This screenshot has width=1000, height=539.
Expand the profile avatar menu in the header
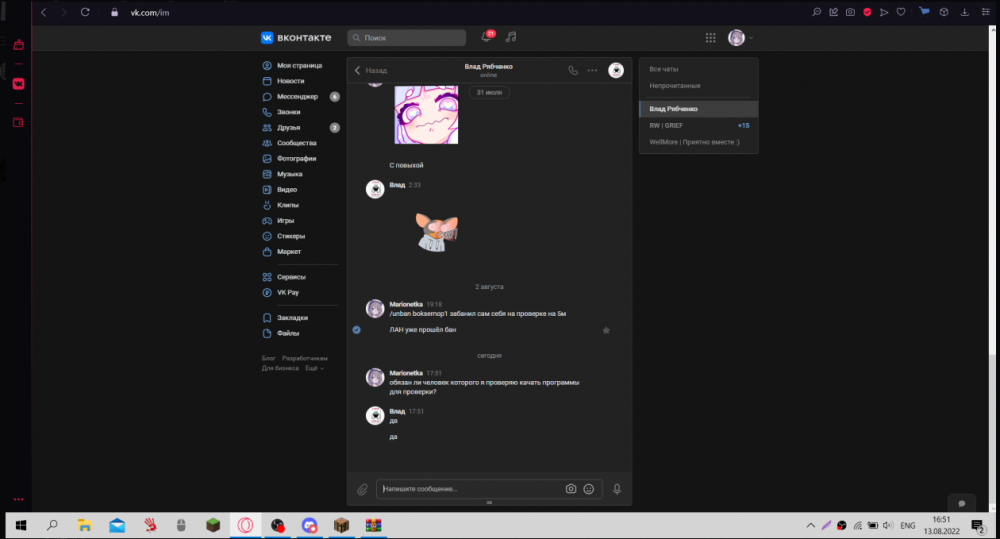(x=740, y=38)
